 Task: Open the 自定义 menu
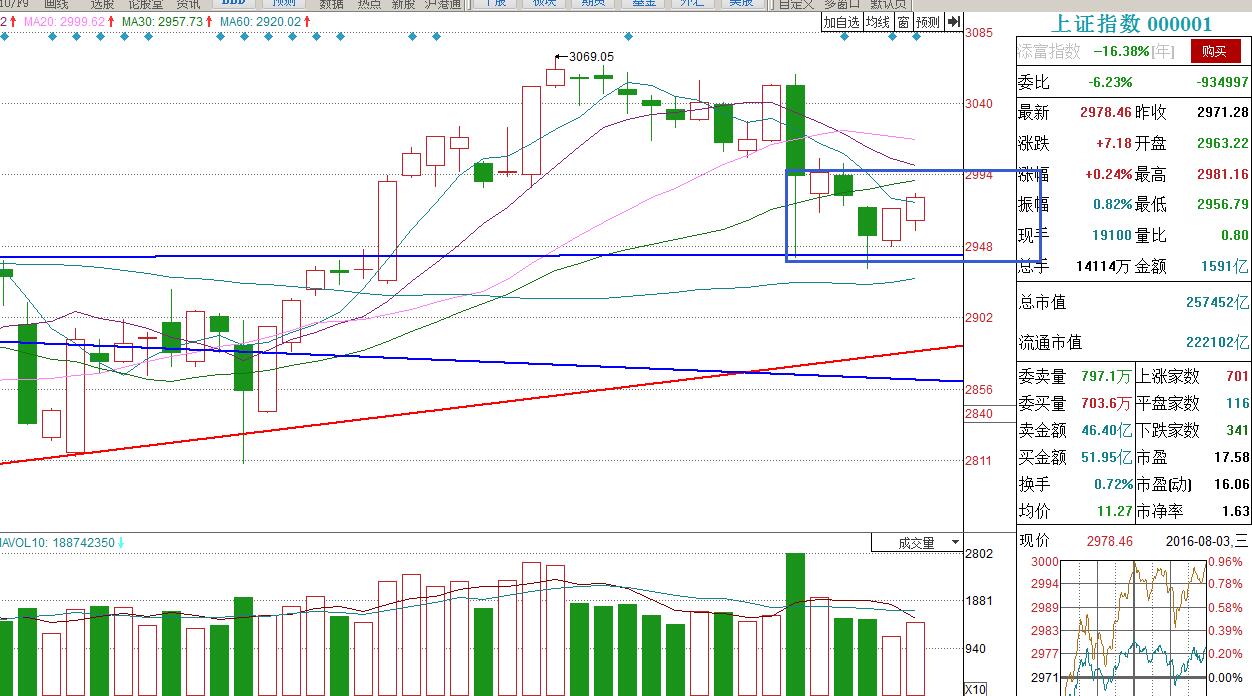[796, 5]
